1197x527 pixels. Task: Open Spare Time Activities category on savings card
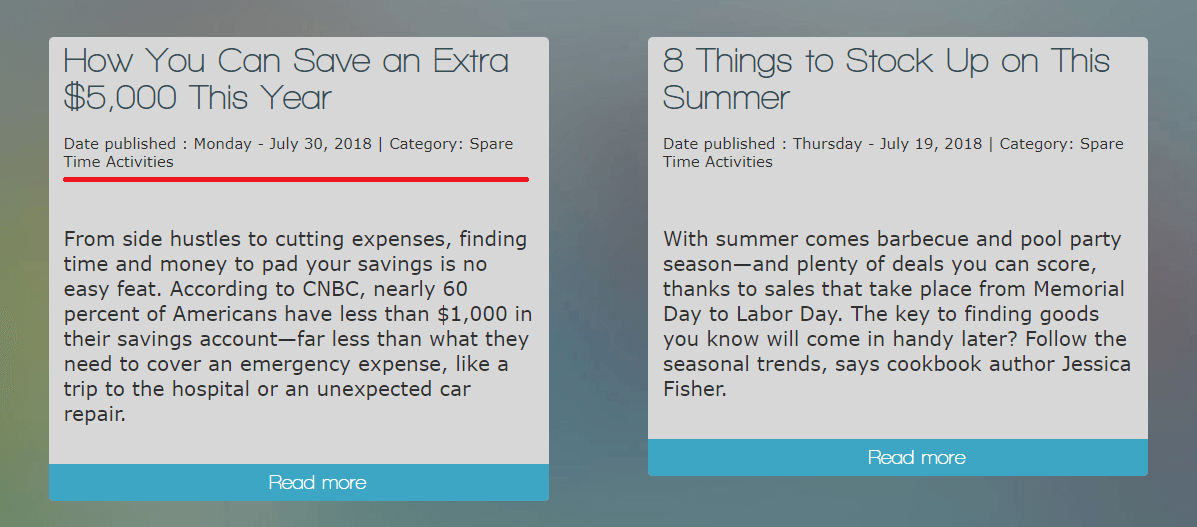pyautogui.click(x=289, y=153)
